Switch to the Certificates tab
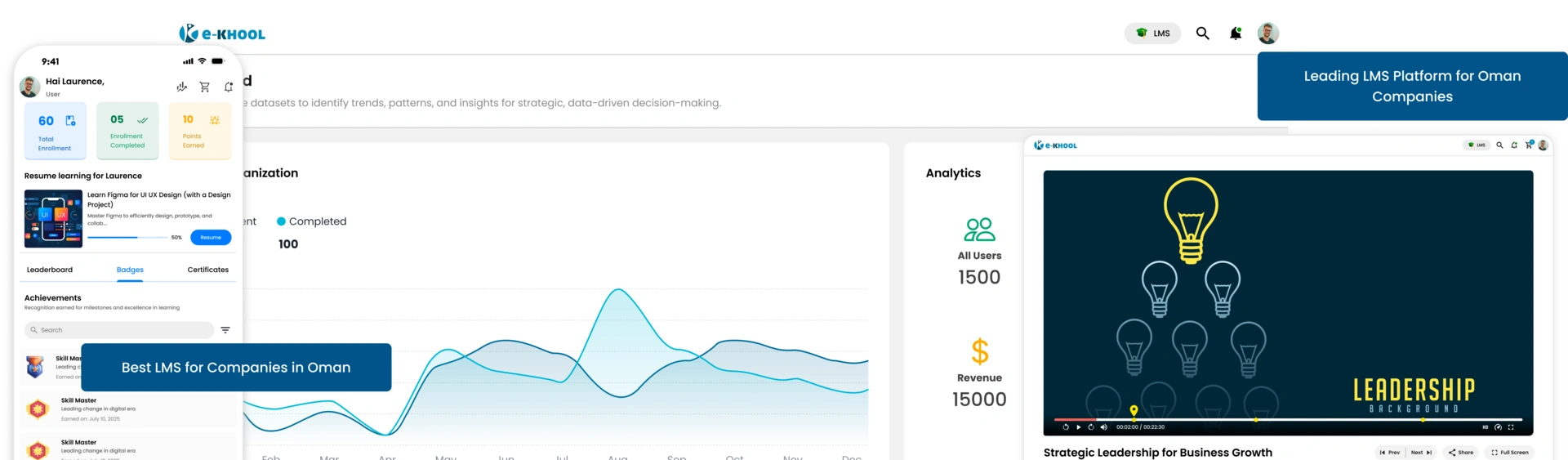1568x460 pixels. (207, 270)
